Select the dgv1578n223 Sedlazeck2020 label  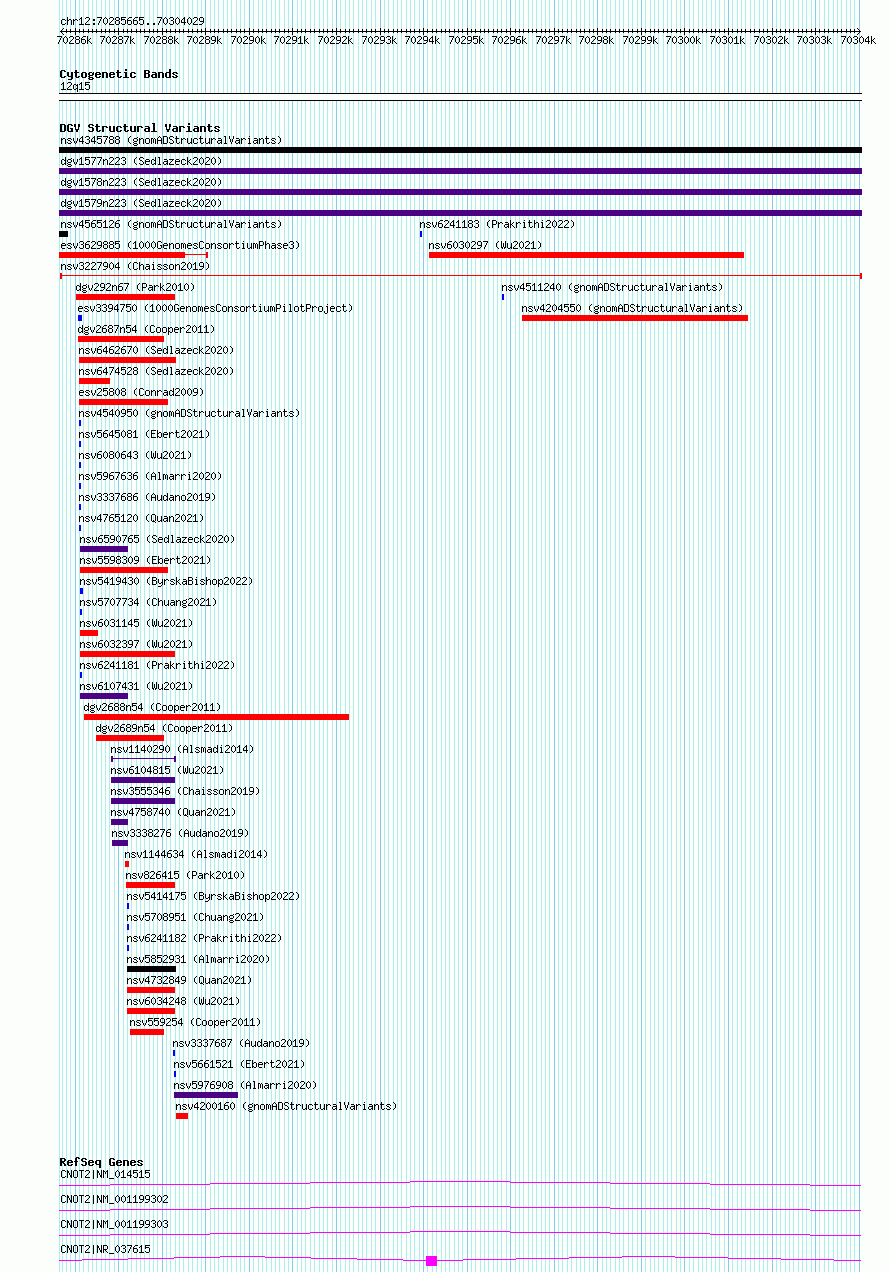141,182
